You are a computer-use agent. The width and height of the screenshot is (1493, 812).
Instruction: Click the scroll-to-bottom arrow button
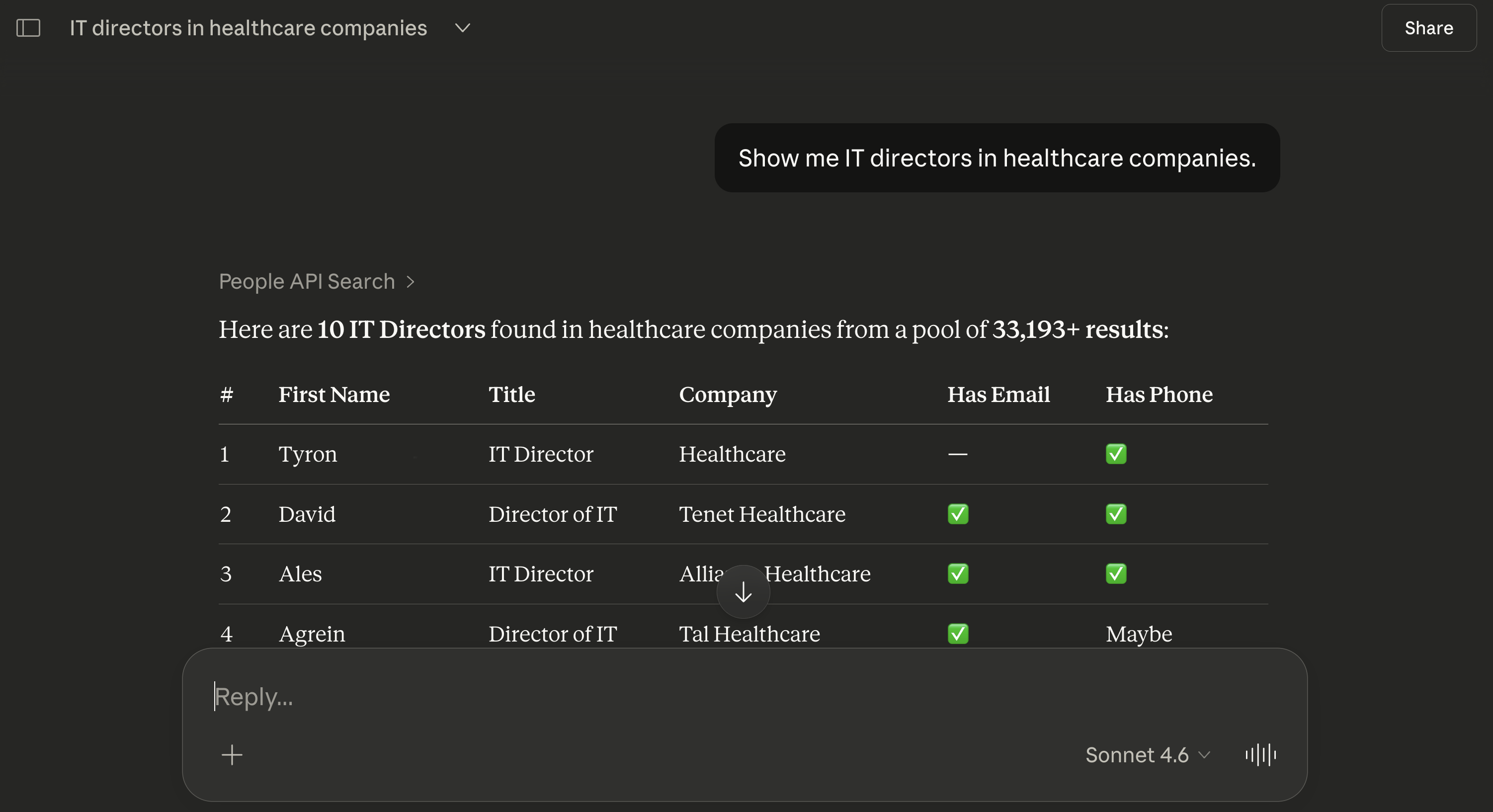[x=743, y=592]
